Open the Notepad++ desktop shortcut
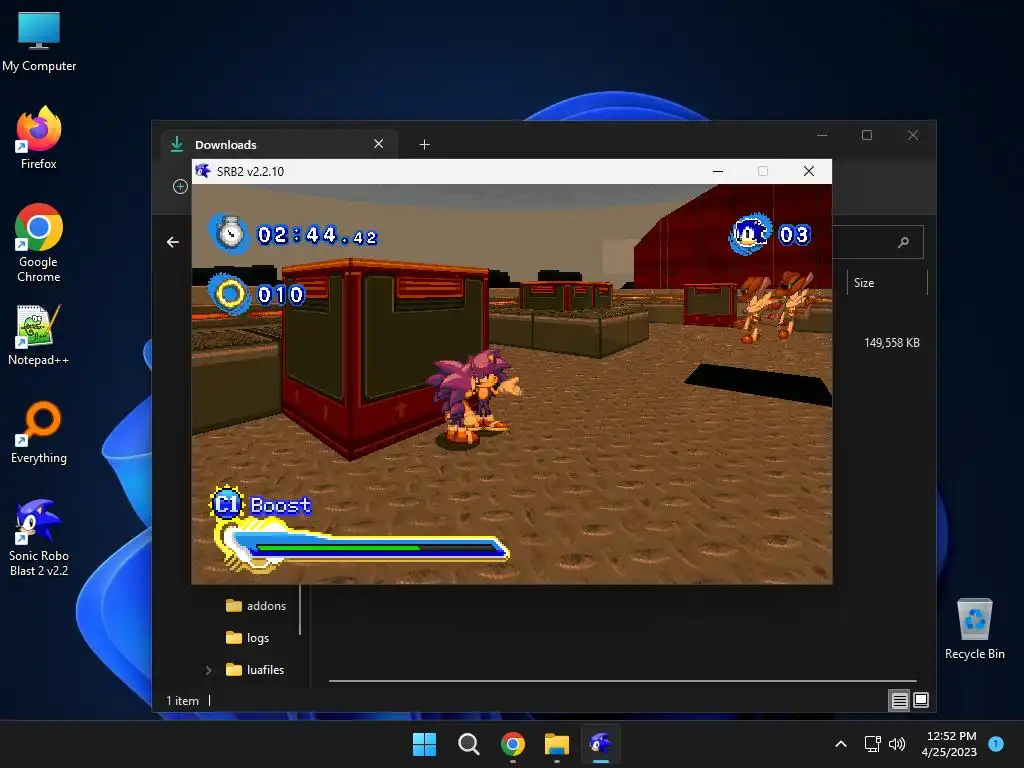Image resolution: width=1024 pixels, height=768 pixels. [39, 335]
